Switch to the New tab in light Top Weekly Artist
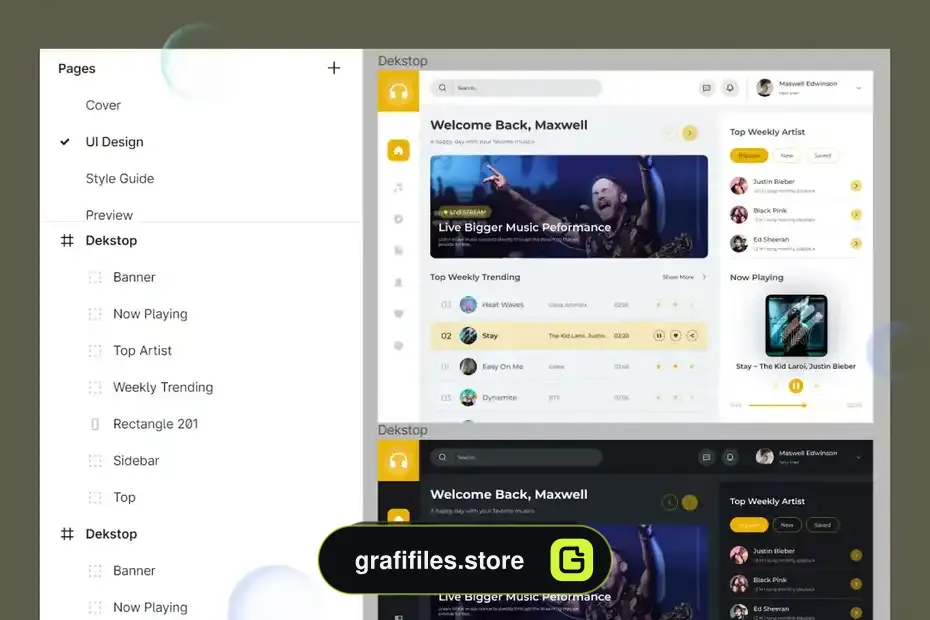The image size is (930, 620). pyautogui.click(x=787, y=155)
